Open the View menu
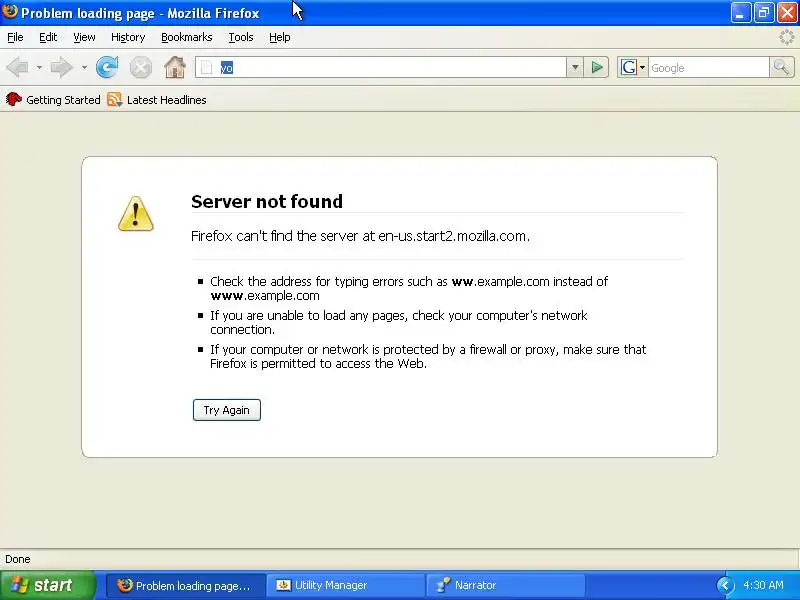 point(84,37)
